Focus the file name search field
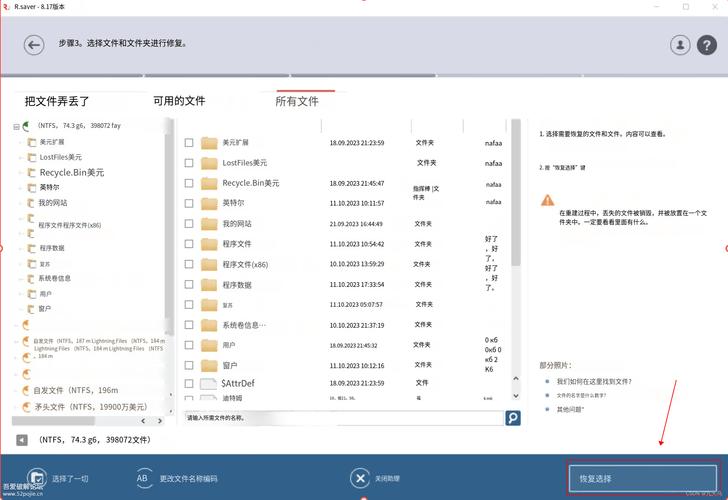The image size is (728, 500). pyautogui.click(x=344, y=418)
